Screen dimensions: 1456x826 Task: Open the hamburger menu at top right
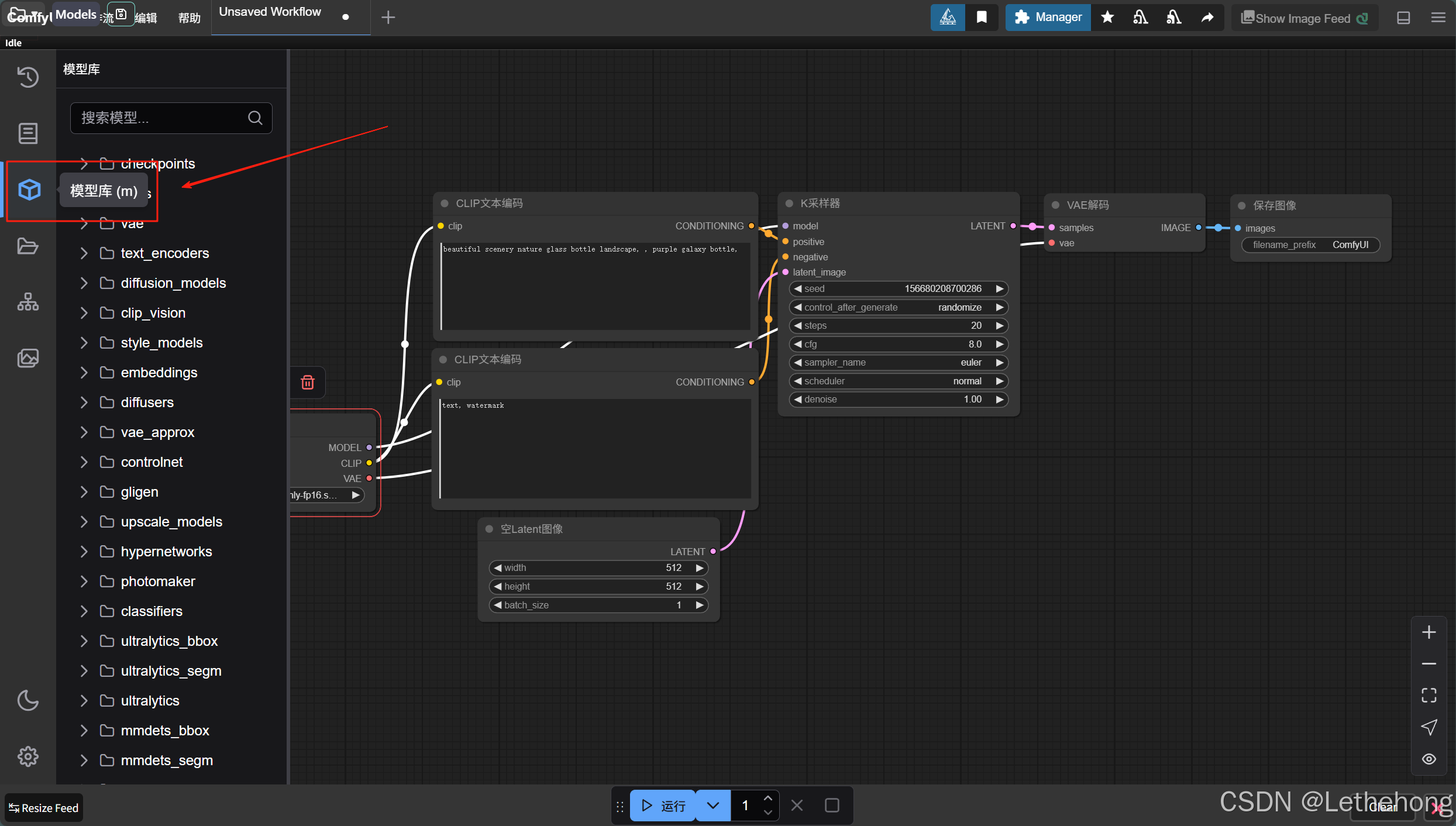point(1438,18)
